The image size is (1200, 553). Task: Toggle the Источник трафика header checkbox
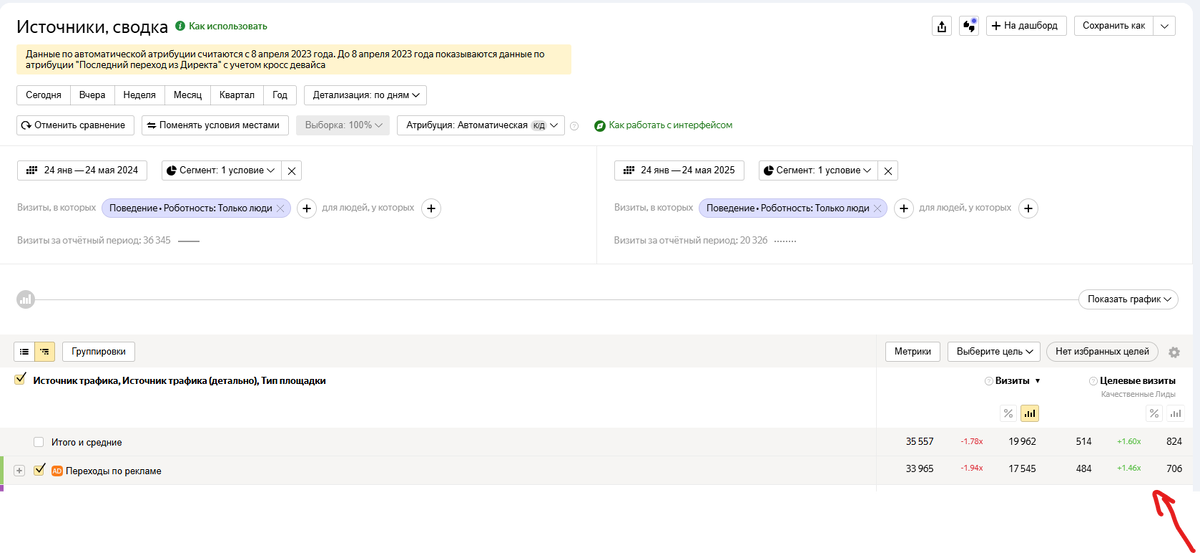pos(20,380)
